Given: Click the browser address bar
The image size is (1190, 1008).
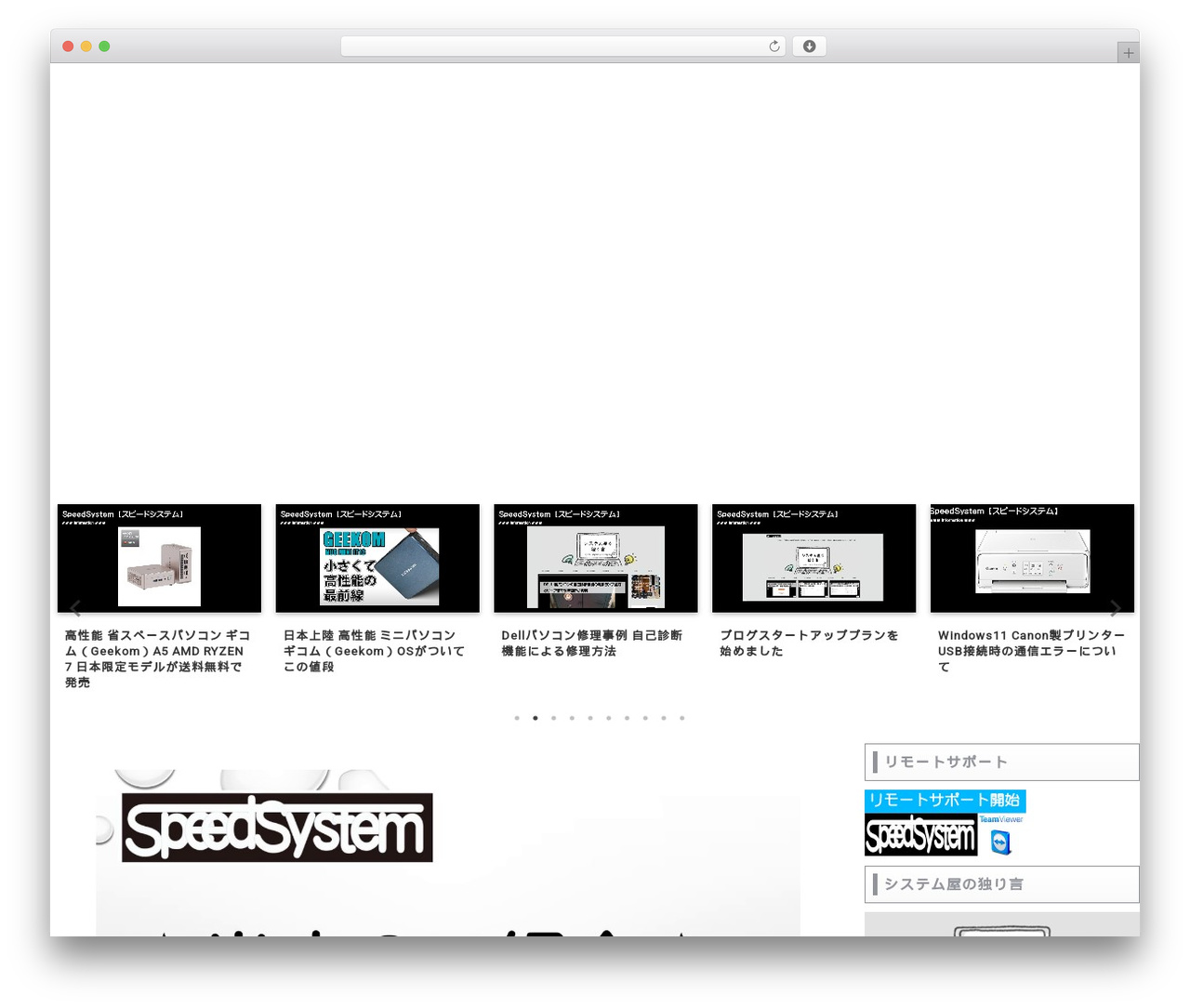Looking at the screenshot, I should 562,46.
